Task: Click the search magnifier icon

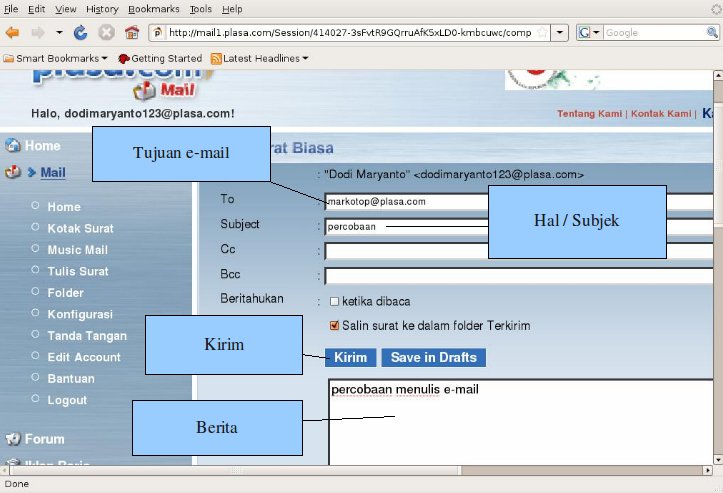Action: tap(712, 32)
